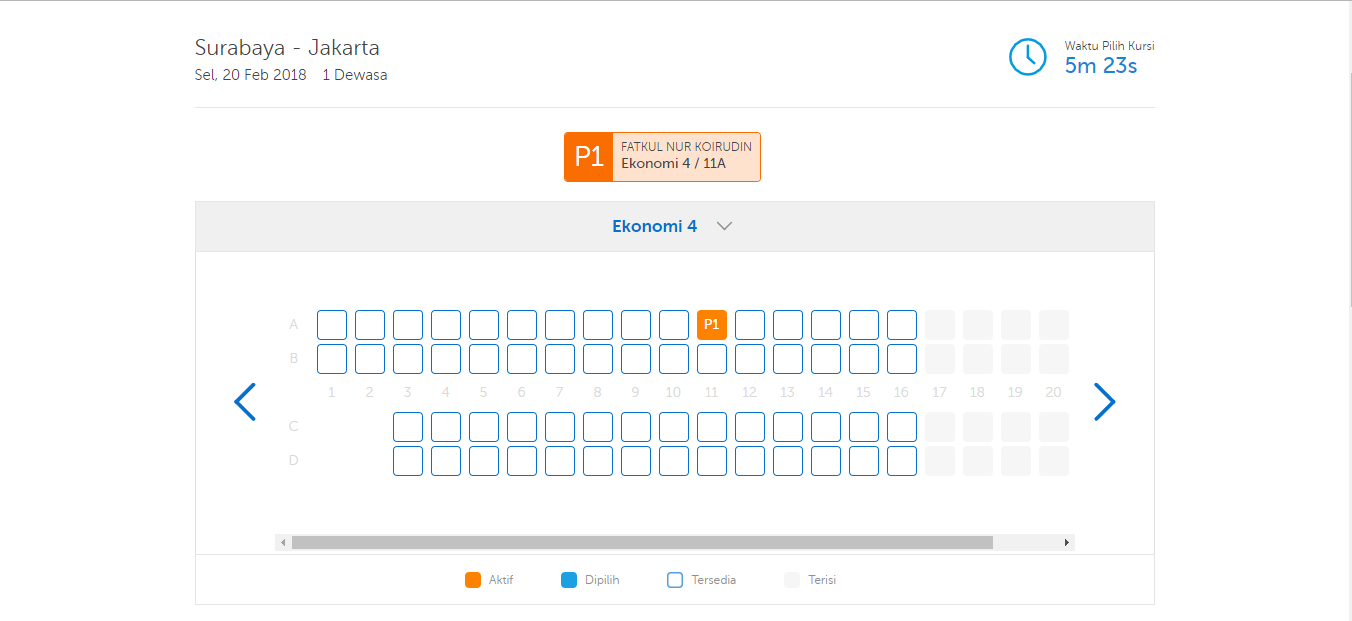This screenshot has height=621, width=1352.
Task: Select seat 1A in the seat map
Action: 332,325
